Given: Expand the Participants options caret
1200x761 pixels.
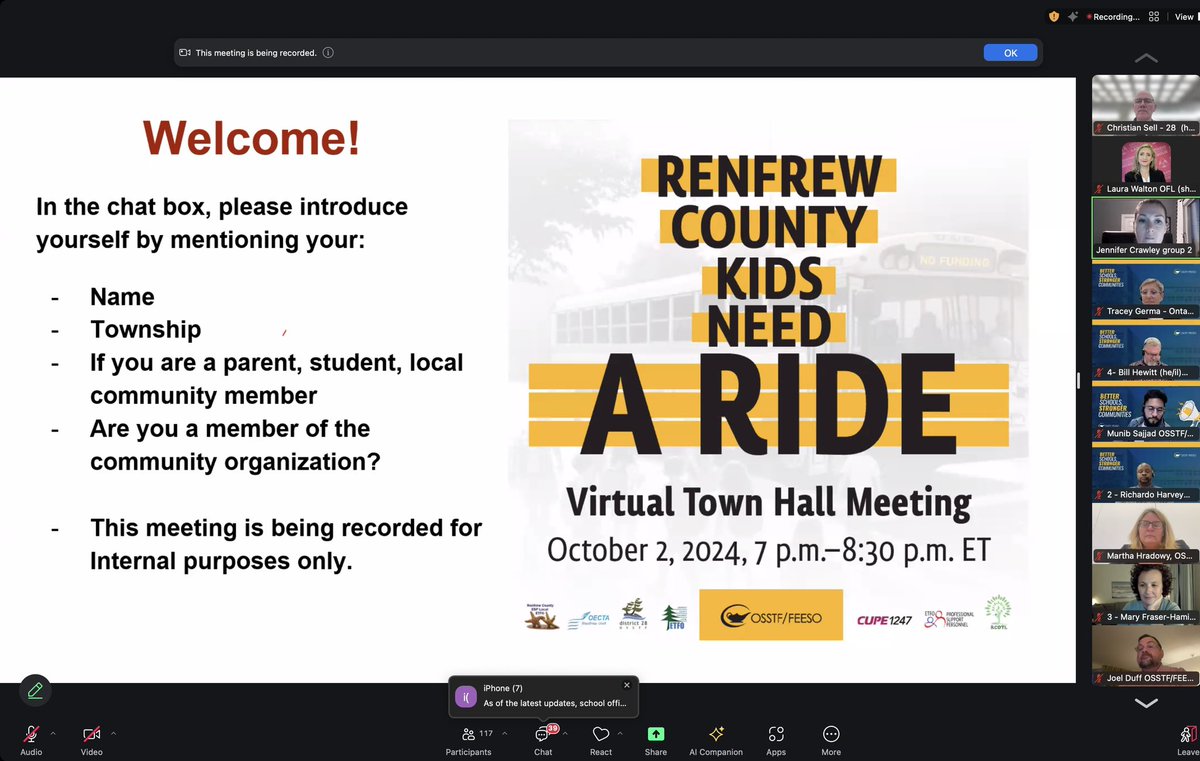Looking at the screenshot, I should pyautogui.click(x=504, y=733).
